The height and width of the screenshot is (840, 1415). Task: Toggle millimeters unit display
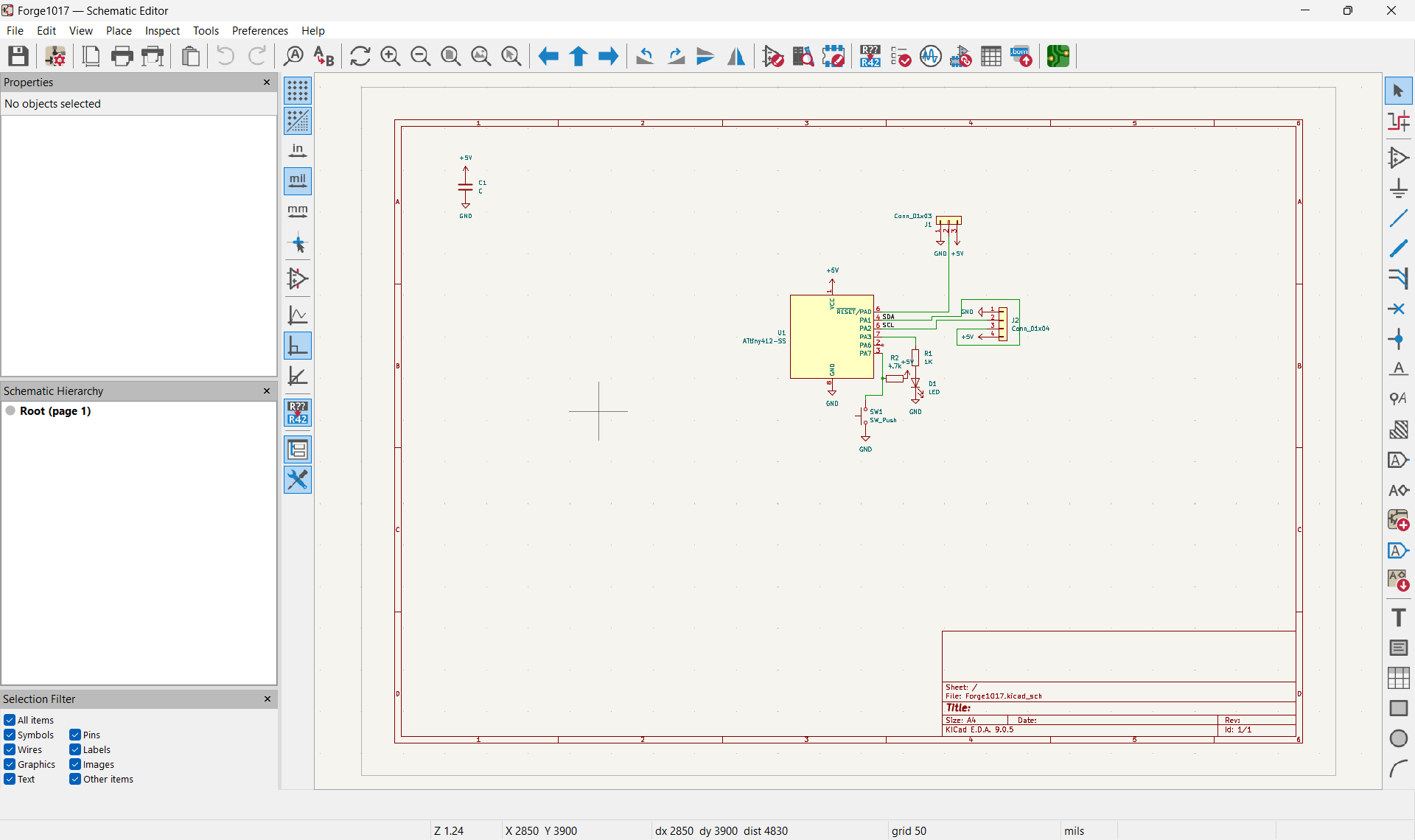tap(298, 211)
